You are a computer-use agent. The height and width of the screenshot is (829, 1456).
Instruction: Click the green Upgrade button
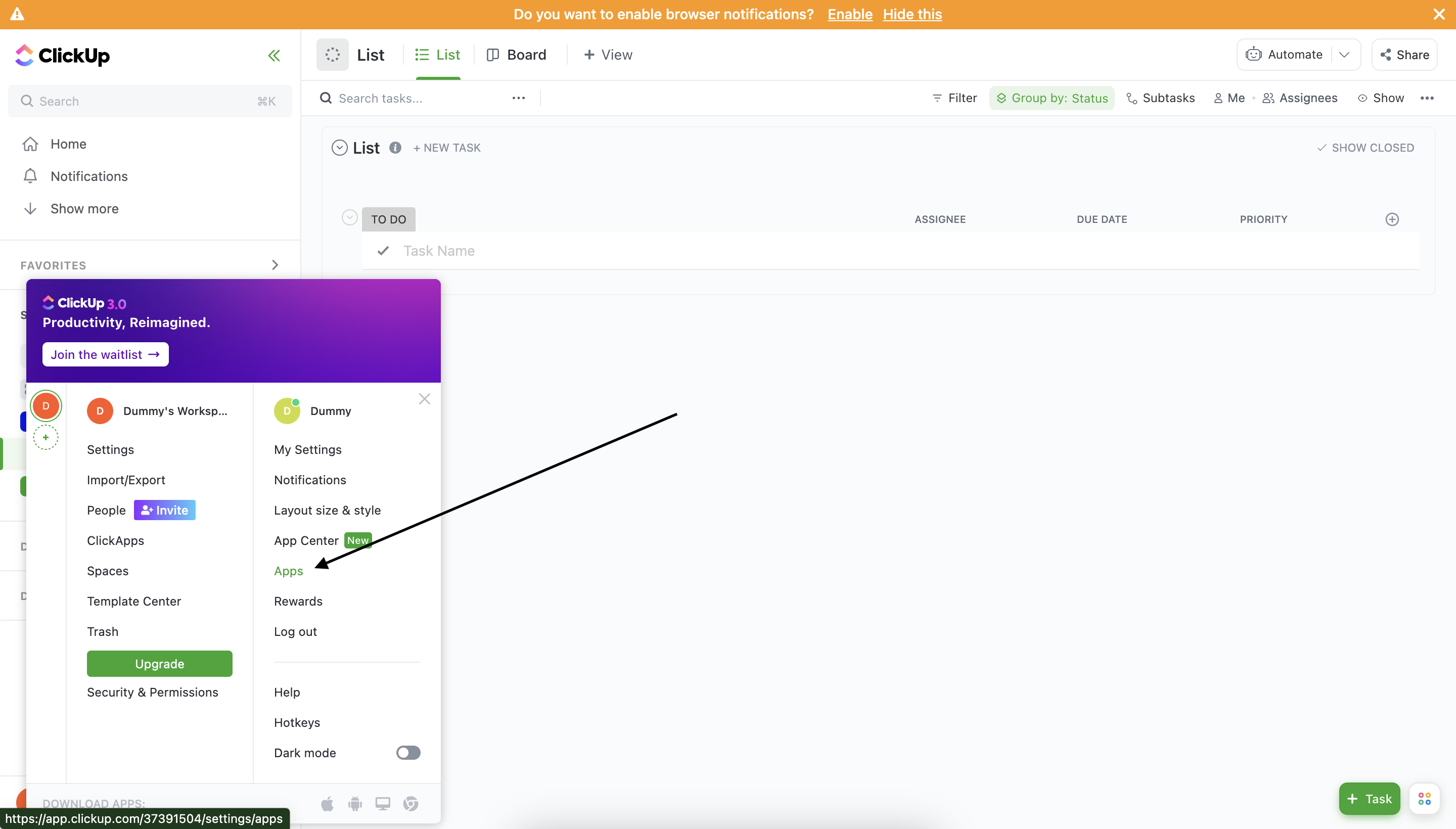(159, 664)
